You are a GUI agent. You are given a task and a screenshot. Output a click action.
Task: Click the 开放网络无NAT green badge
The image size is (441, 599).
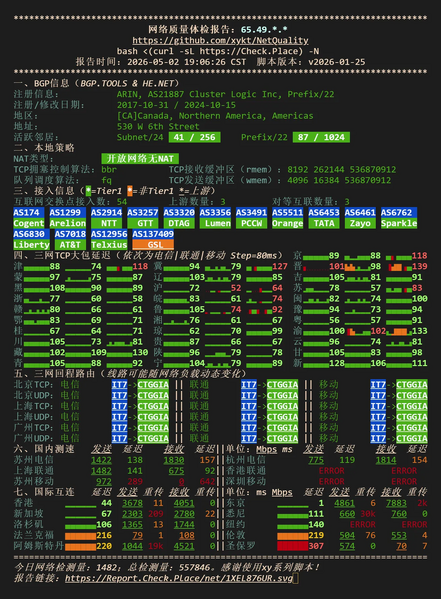click(140, 159)
